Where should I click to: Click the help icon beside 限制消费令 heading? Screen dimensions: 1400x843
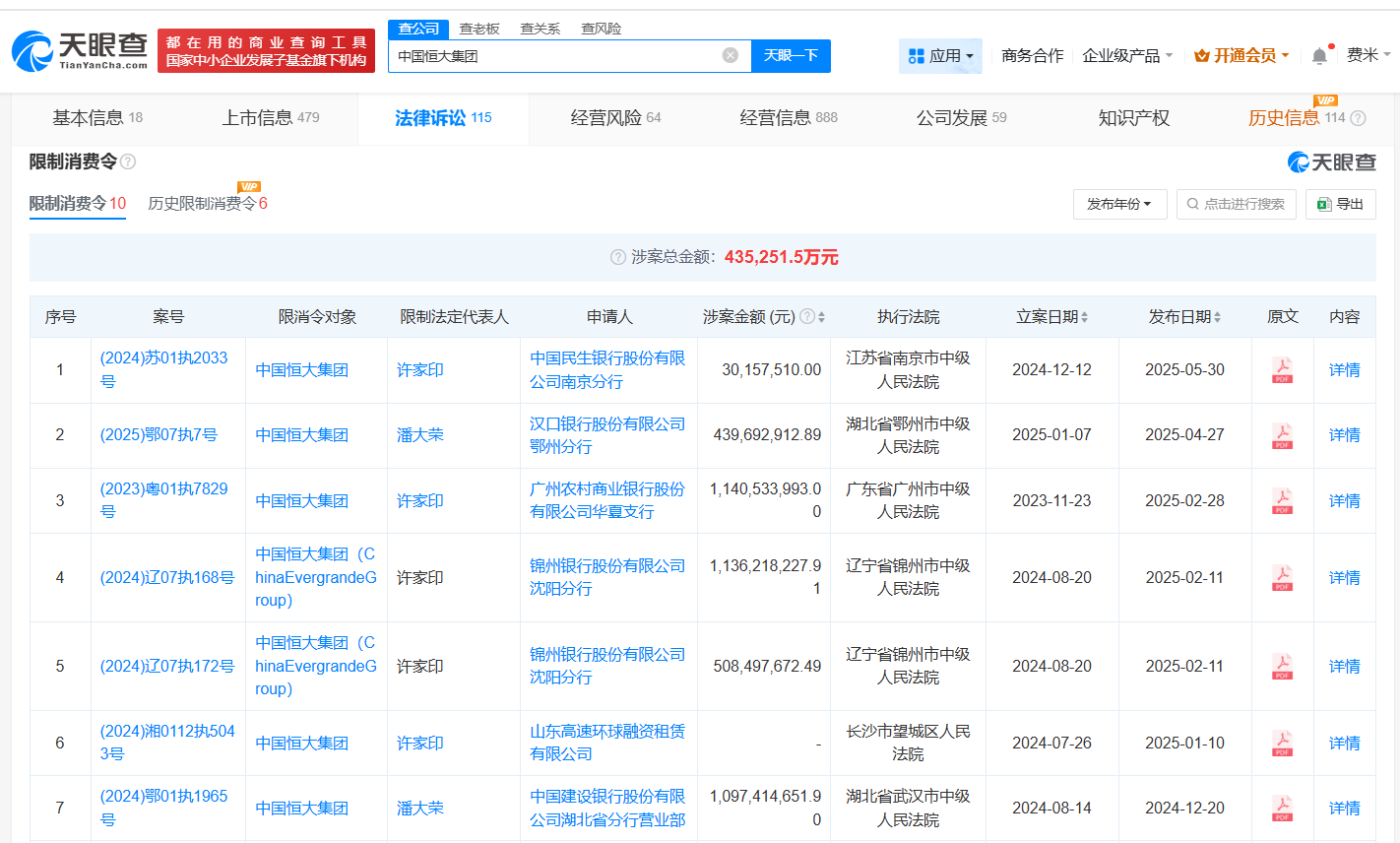(127, 162)
